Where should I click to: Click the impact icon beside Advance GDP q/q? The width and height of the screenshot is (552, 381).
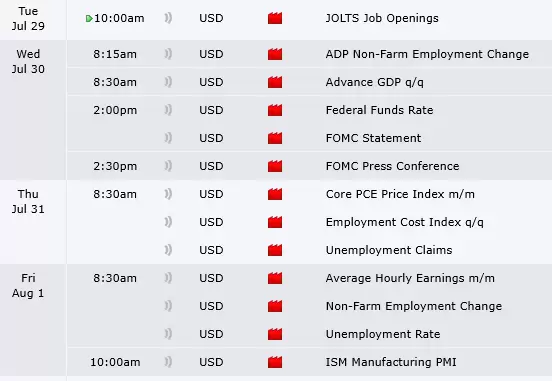click(275, 82)
